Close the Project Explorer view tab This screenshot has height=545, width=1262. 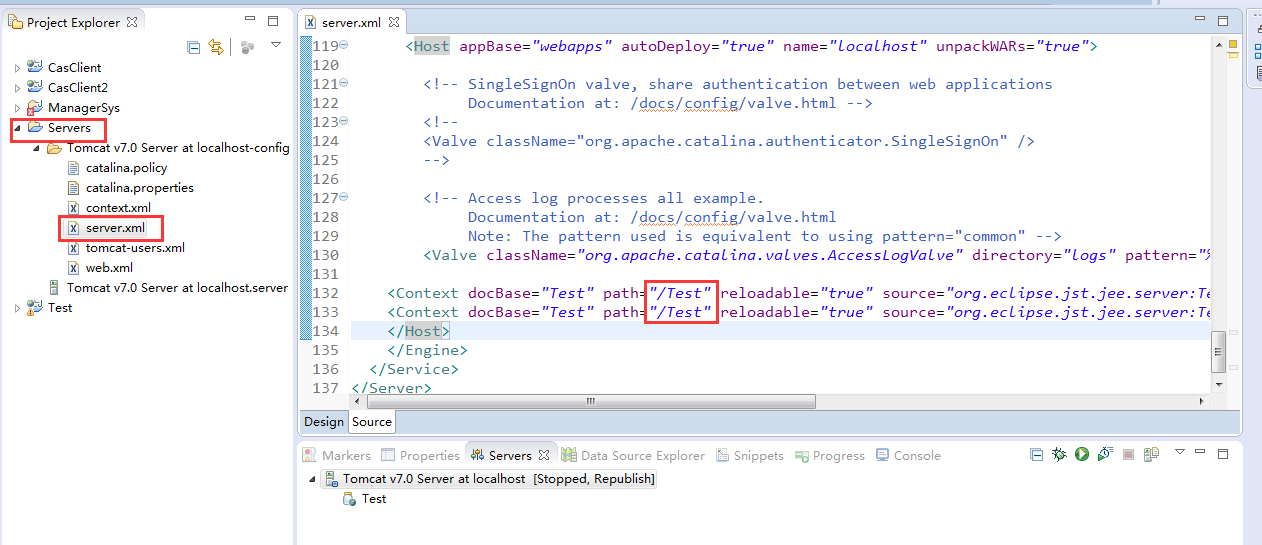pyautogui.click(x=132, y=22)
